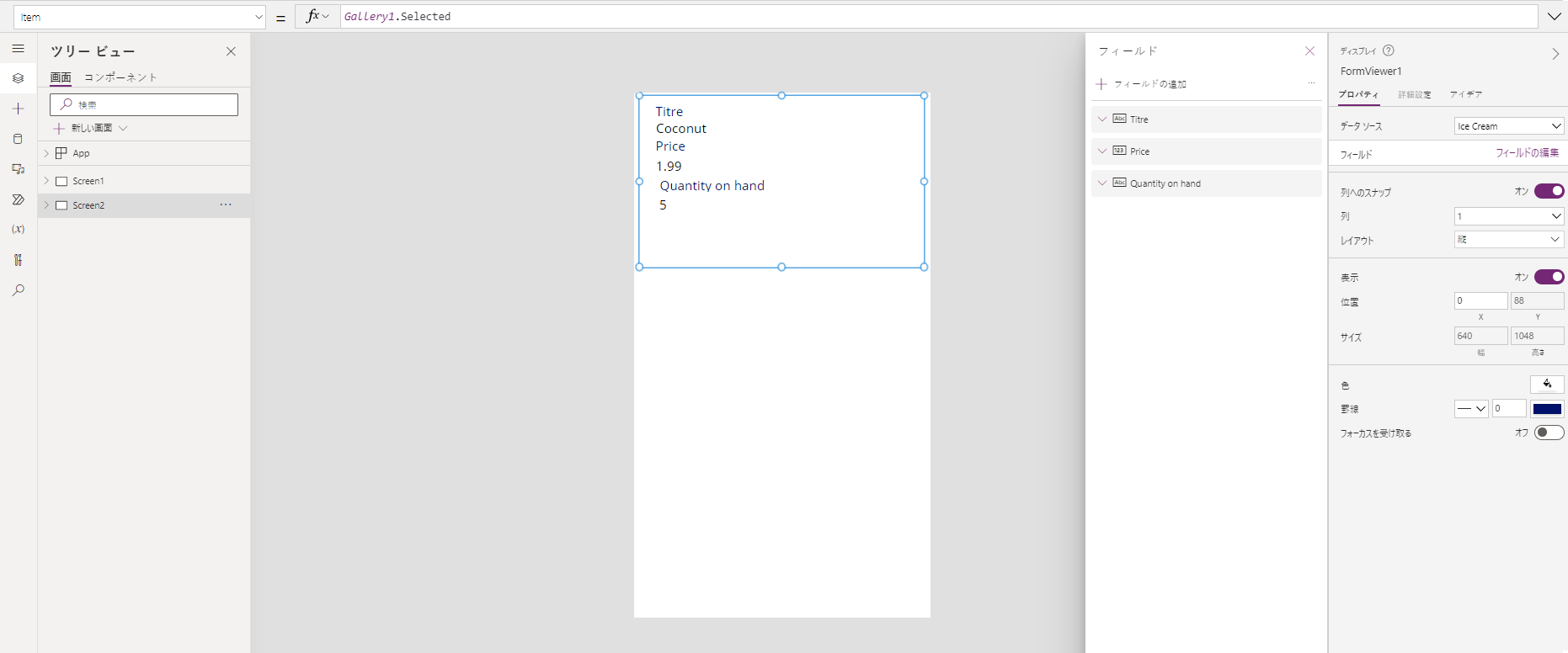Open the Advanced tools icon

[18, 260]
